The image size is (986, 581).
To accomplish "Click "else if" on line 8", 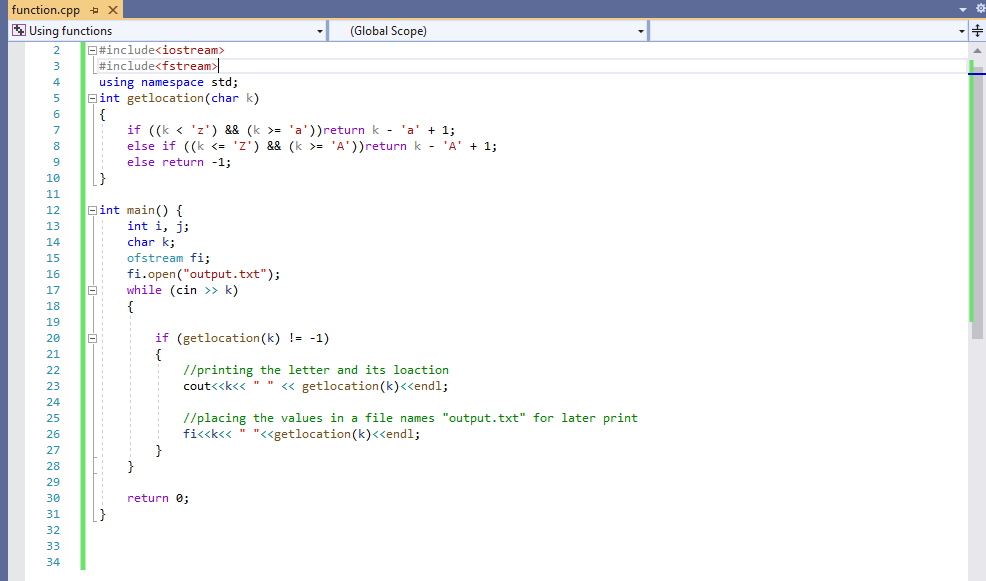I will click(x=152, y=146).
